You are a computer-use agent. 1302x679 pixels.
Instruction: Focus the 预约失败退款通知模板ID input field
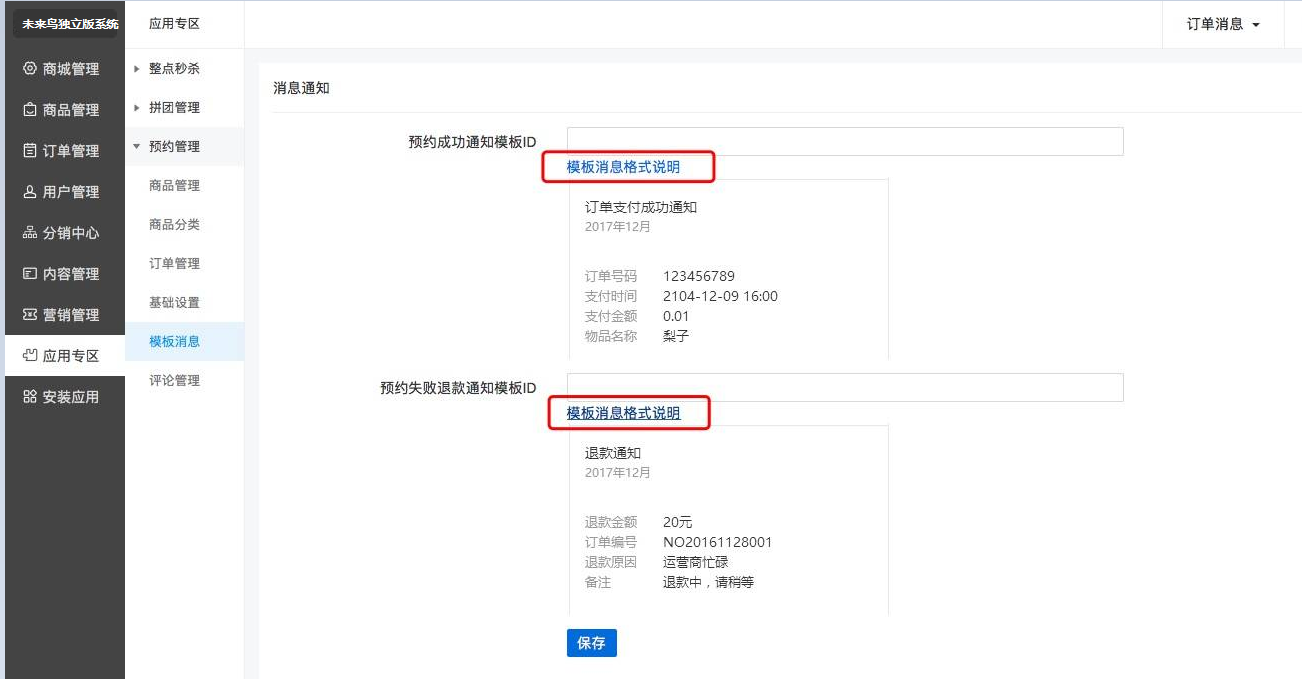coord(845,388)
